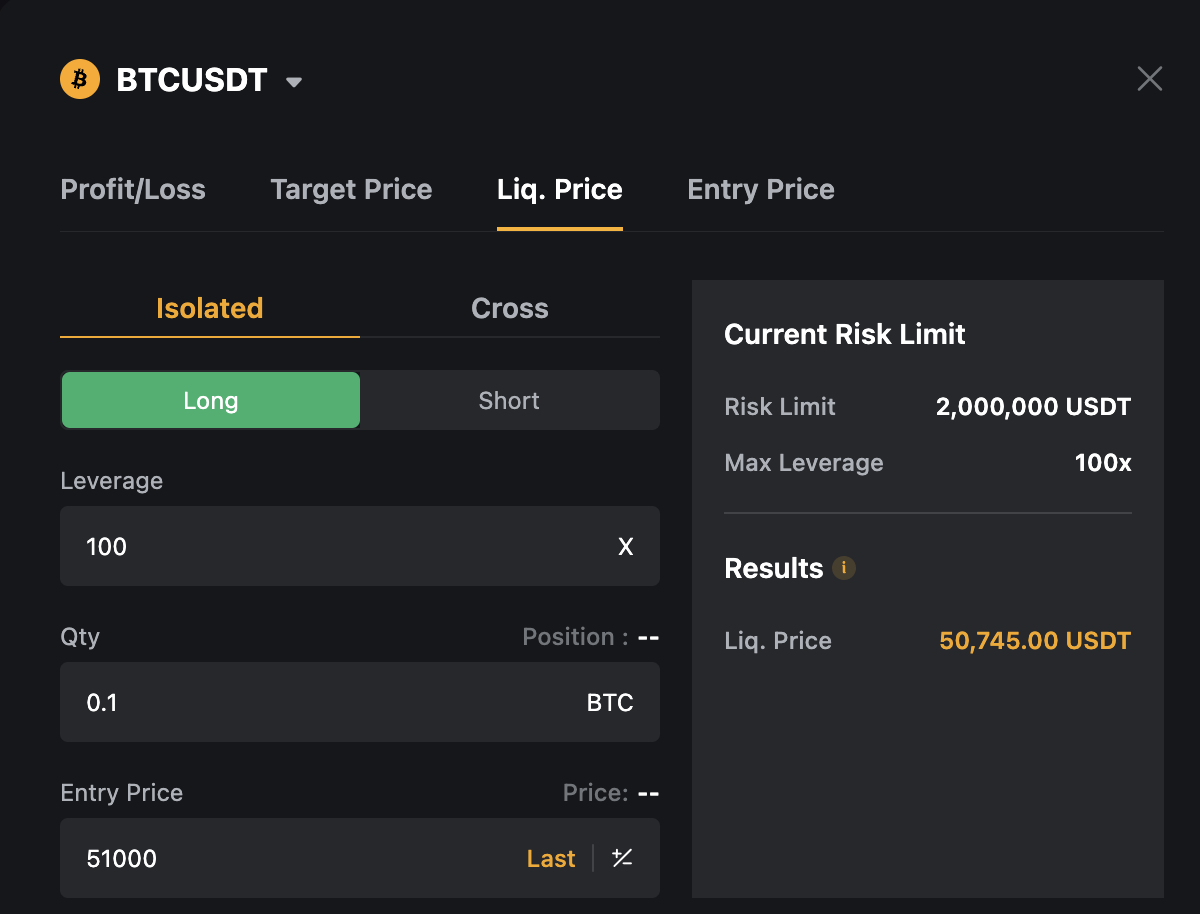The image size is (1200, 914).
Task: Click the BTC unit label in Qty
Action: [610, 703]
